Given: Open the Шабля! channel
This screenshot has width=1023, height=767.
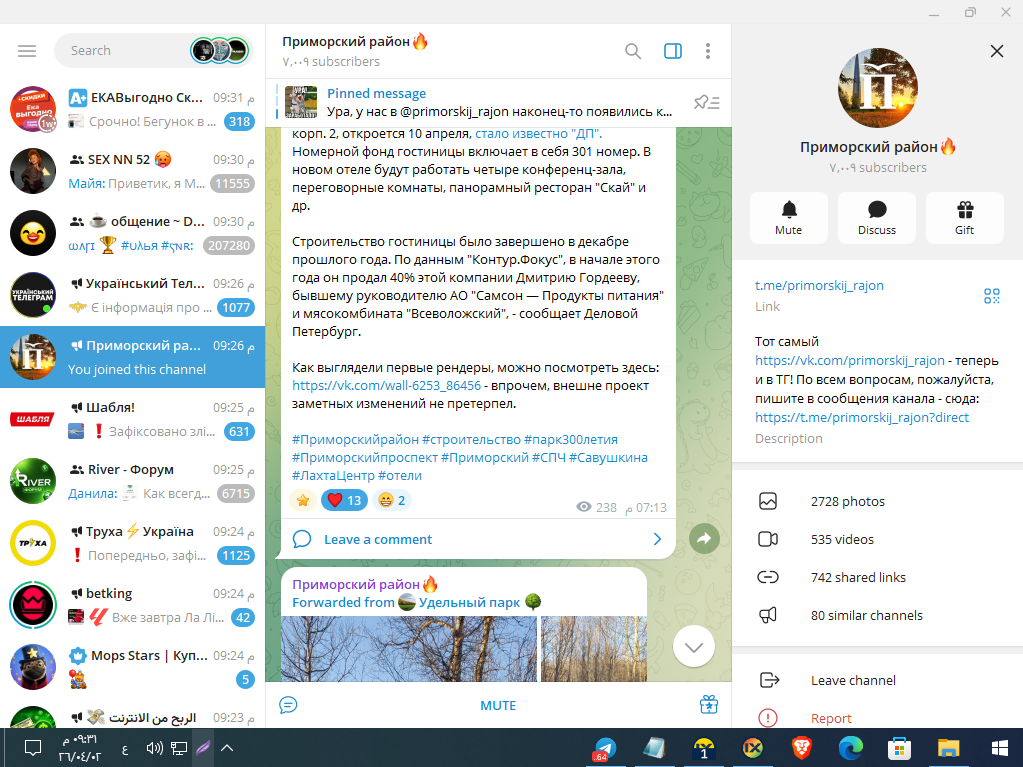Looking at the screenshot, I should pos(132,419).
